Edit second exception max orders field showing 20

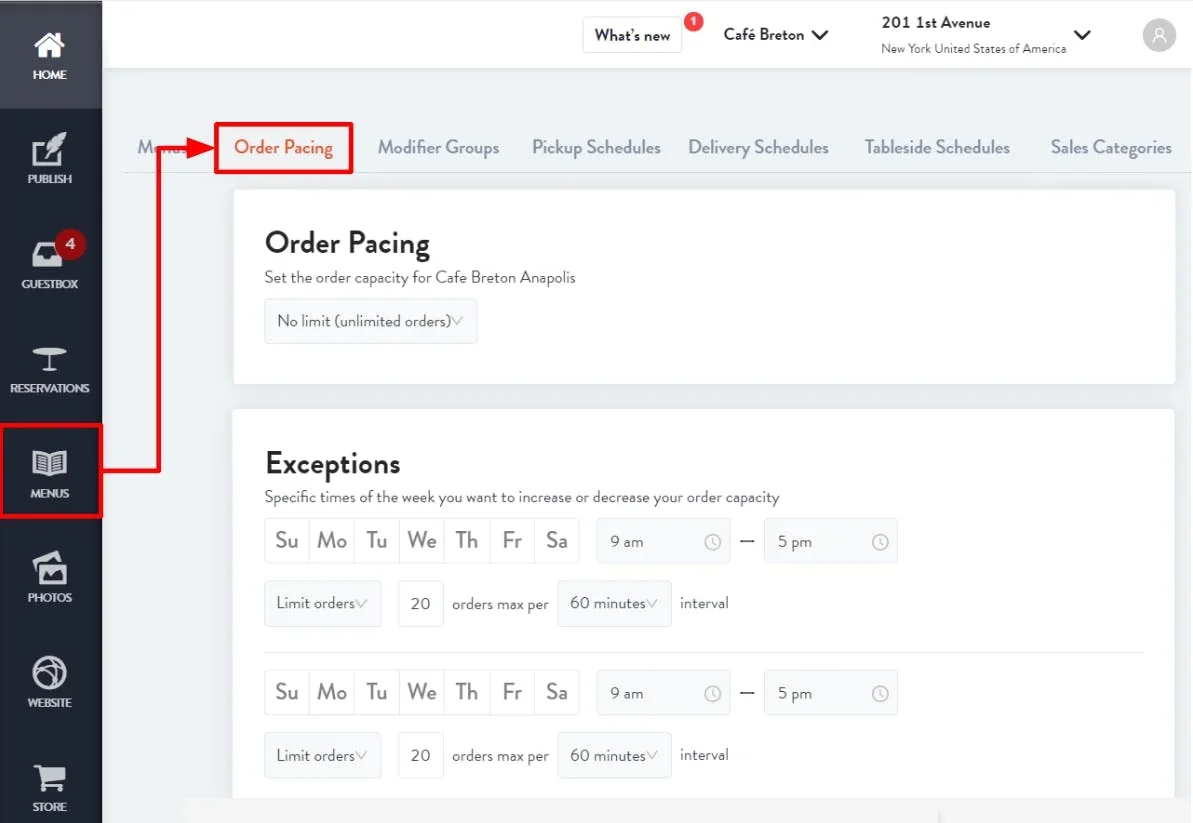coord(421,755)
